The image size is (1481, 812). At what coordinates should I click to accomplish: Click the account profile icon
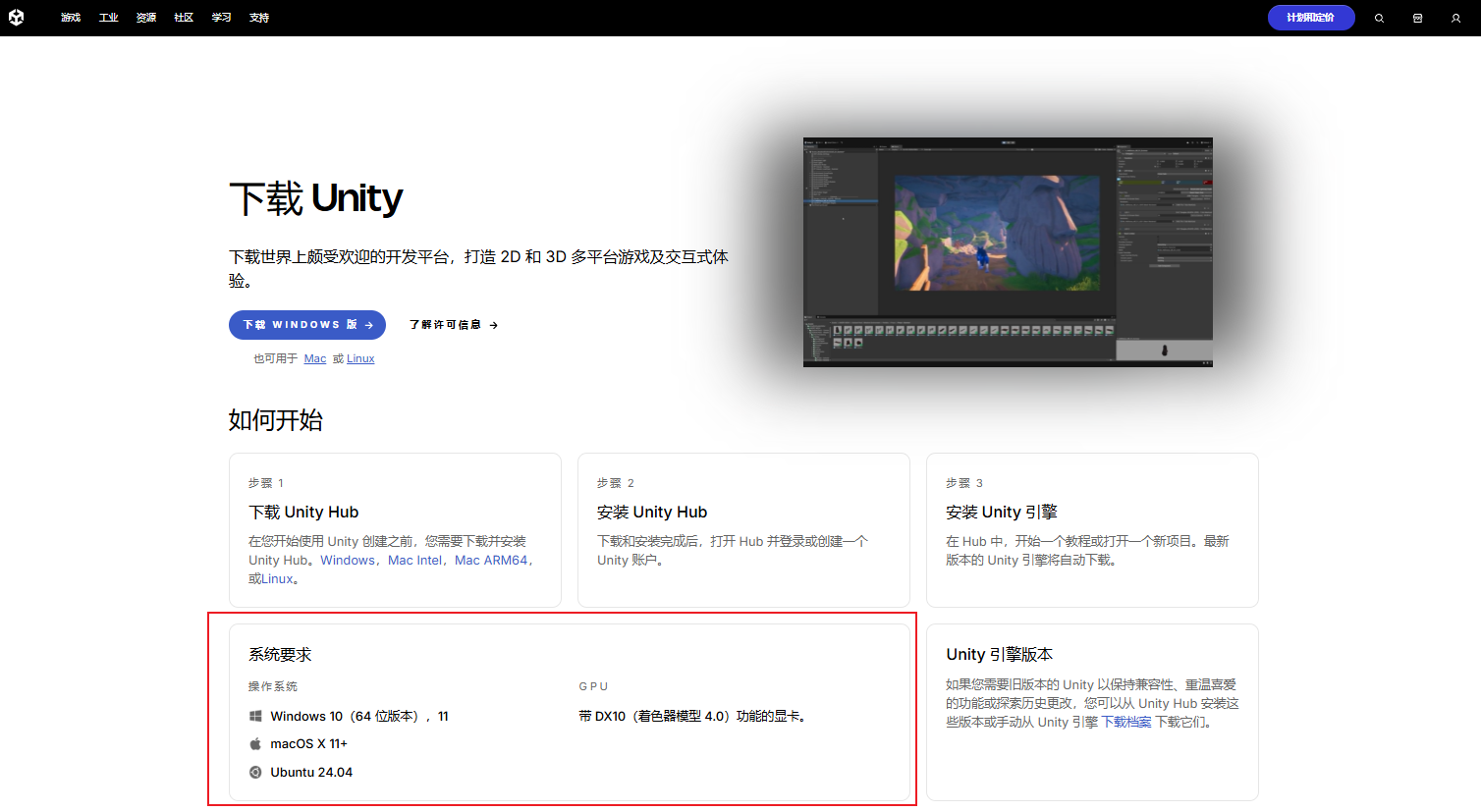click(x=1455, y=18)
